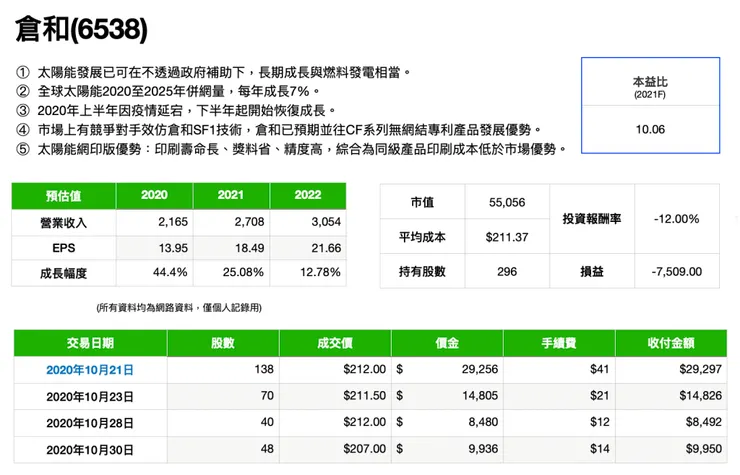Select amount 9,936 in 價金 column
Screen dimensions: 740x475
[x=483, y=449]
